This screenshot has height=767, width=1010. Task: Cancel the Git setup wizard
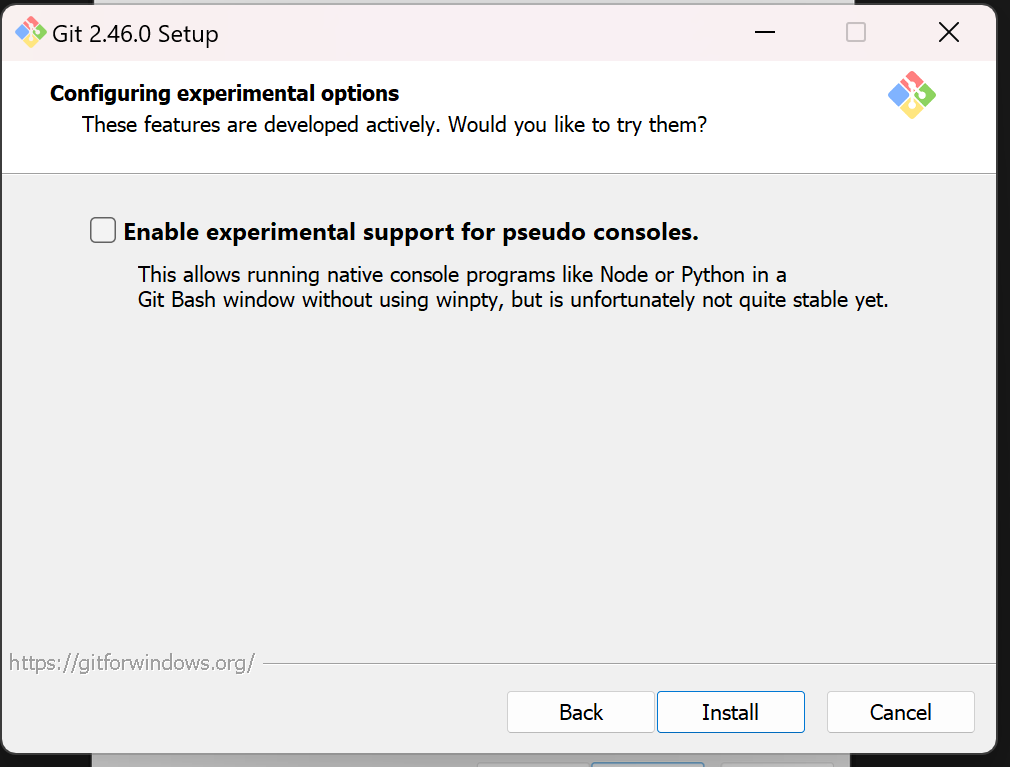tap(900, 712)
